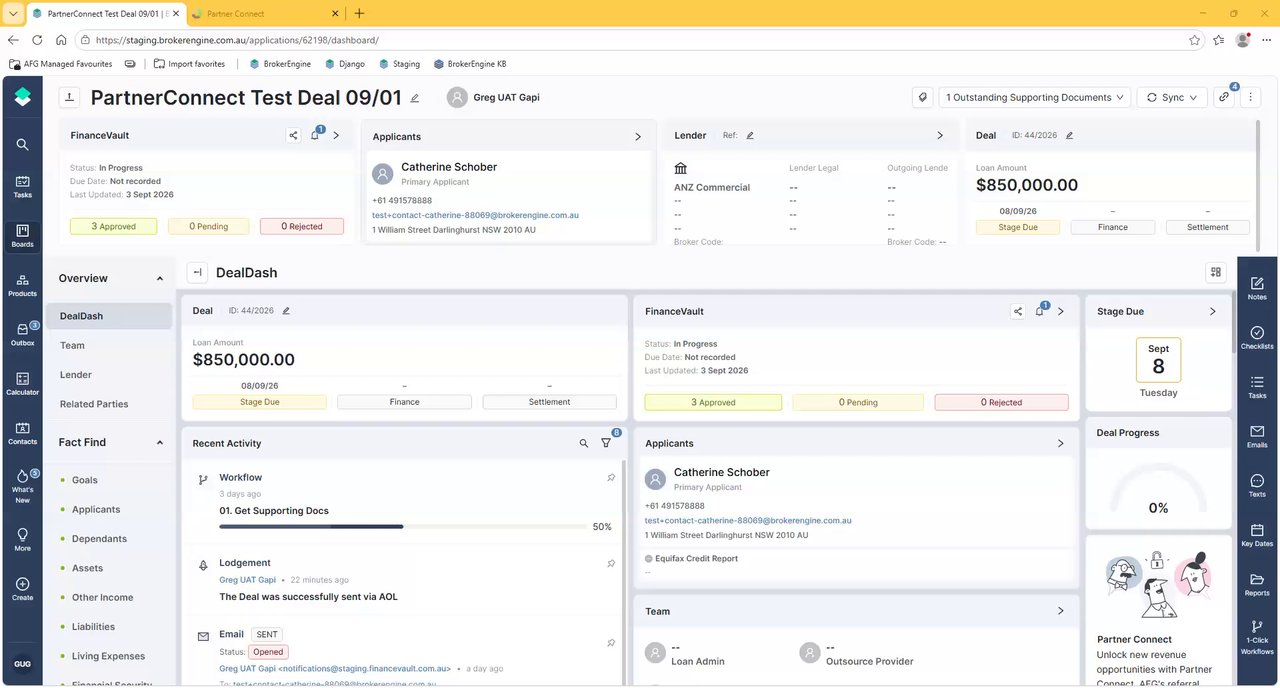
Task: Click the search icon in Recent Activity
Action: 584,443
